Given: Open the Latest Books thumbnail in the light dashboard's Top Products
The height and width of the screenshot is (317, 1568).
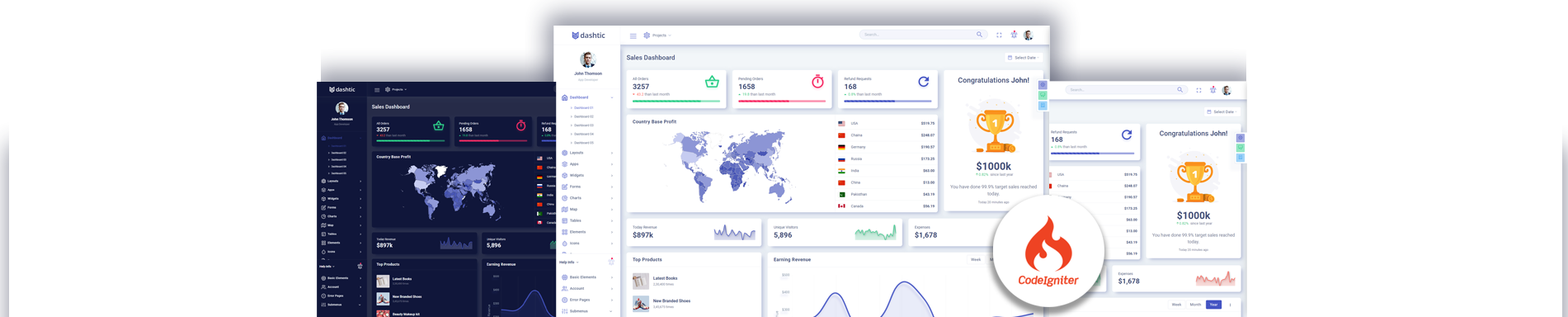Looking at the screenshot, I should pyautogui.click(x=640, y=281).
